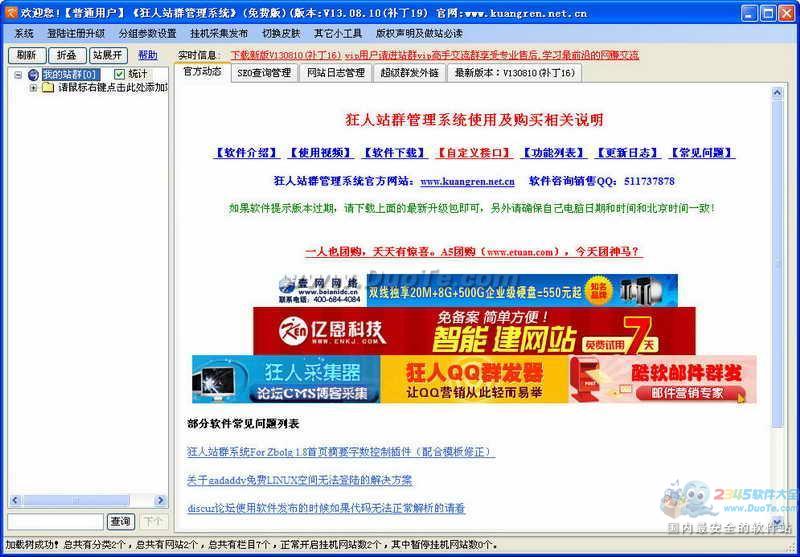This screenshot has width=800, height=557.
Task: Open the 系统 menu
Action: pyautogui.click(x=23, y=34)
